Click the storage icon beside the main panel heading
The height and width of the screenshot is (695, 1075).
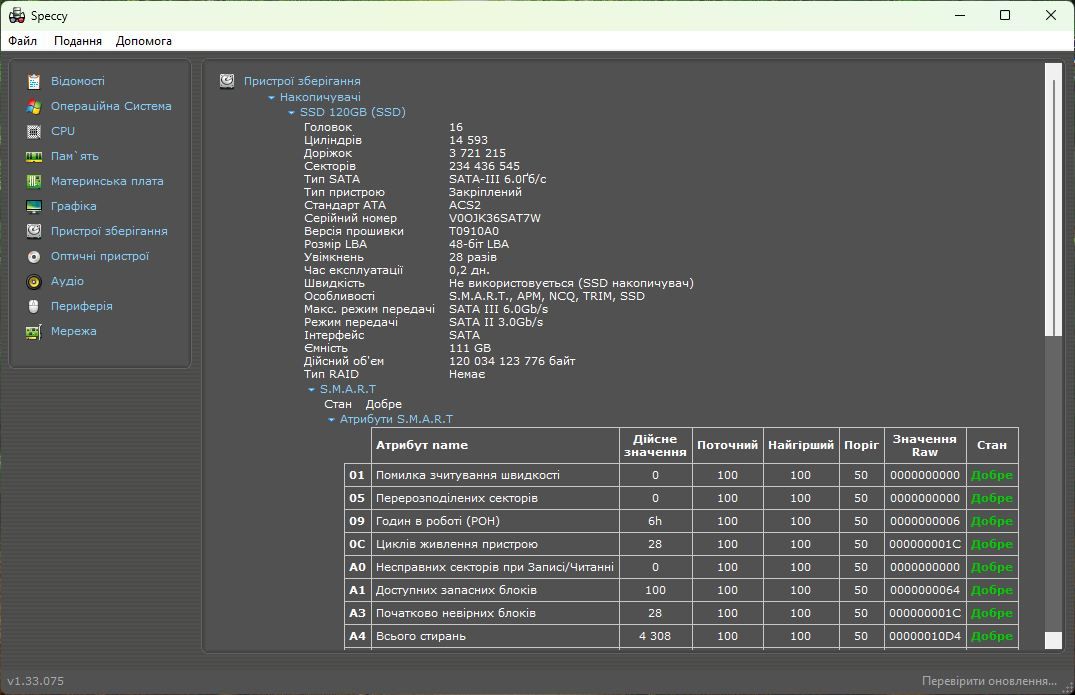(x=227, y=82)
